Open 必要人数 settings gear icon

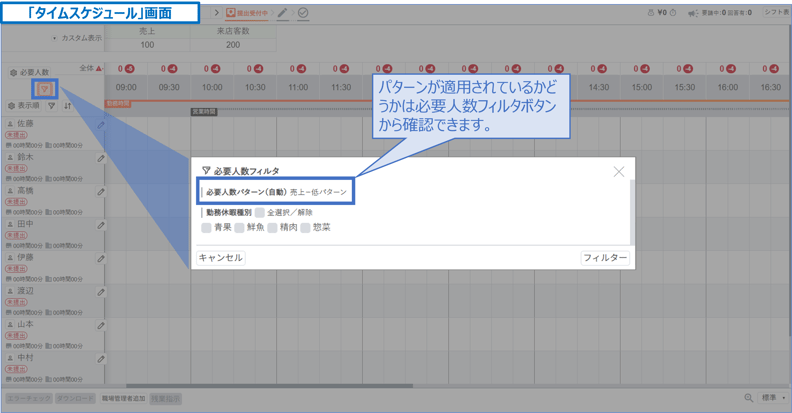[13, 72]
